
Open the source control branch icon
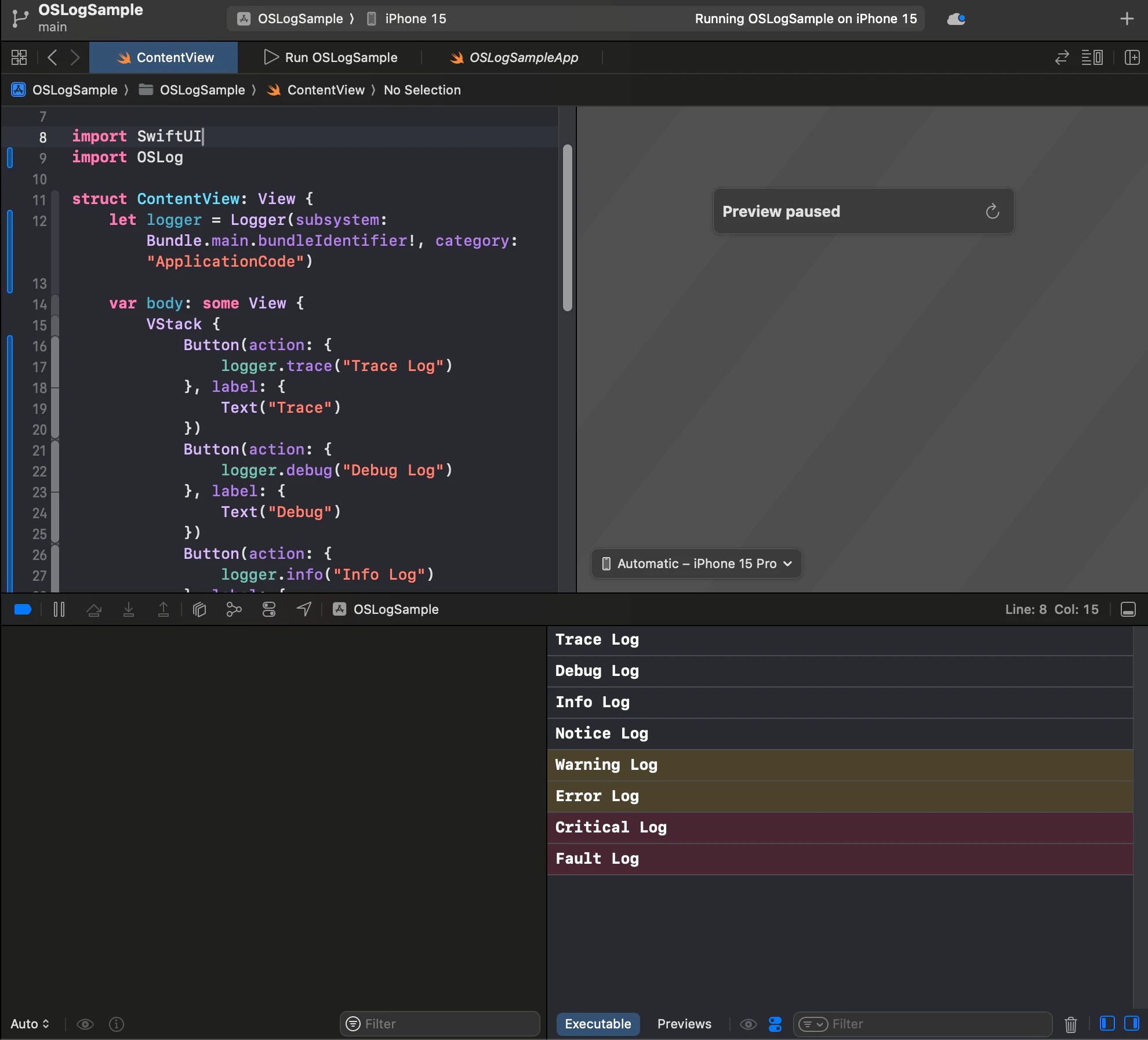pyautogui.click(x=20, y=19)
